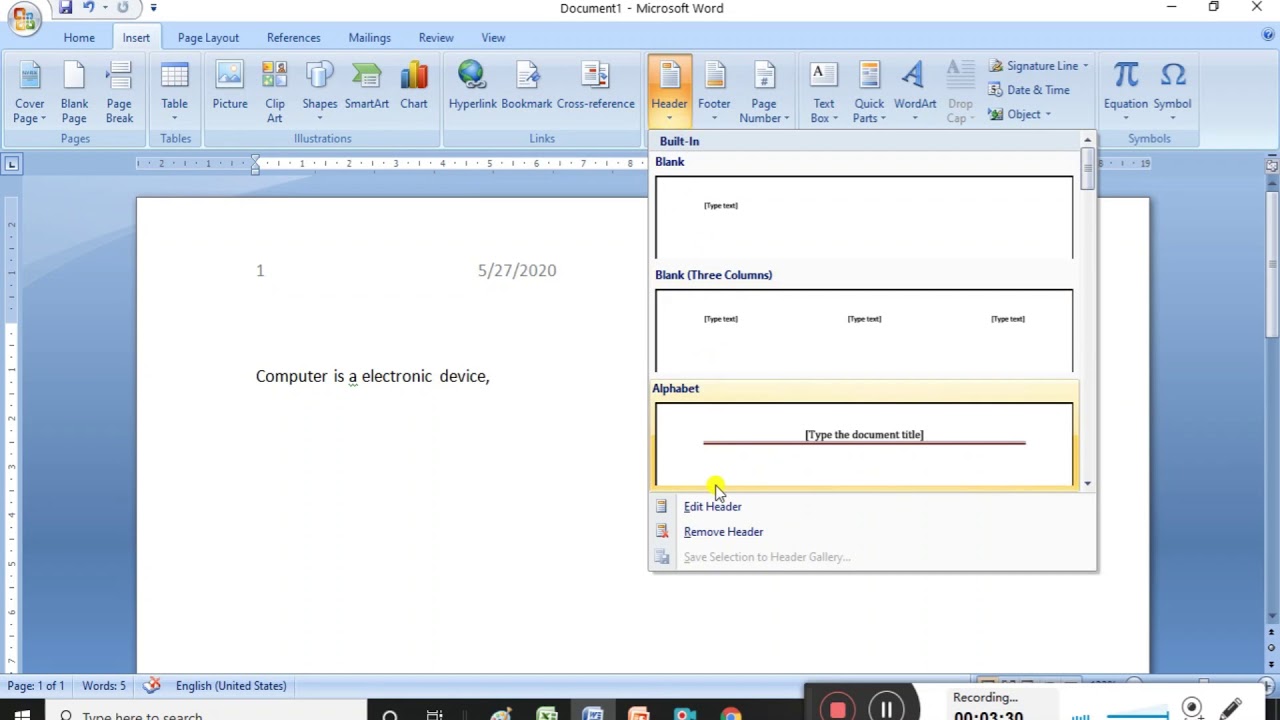Toggle the ruler tab selector

pyautogui.click(x=11, y=163)
